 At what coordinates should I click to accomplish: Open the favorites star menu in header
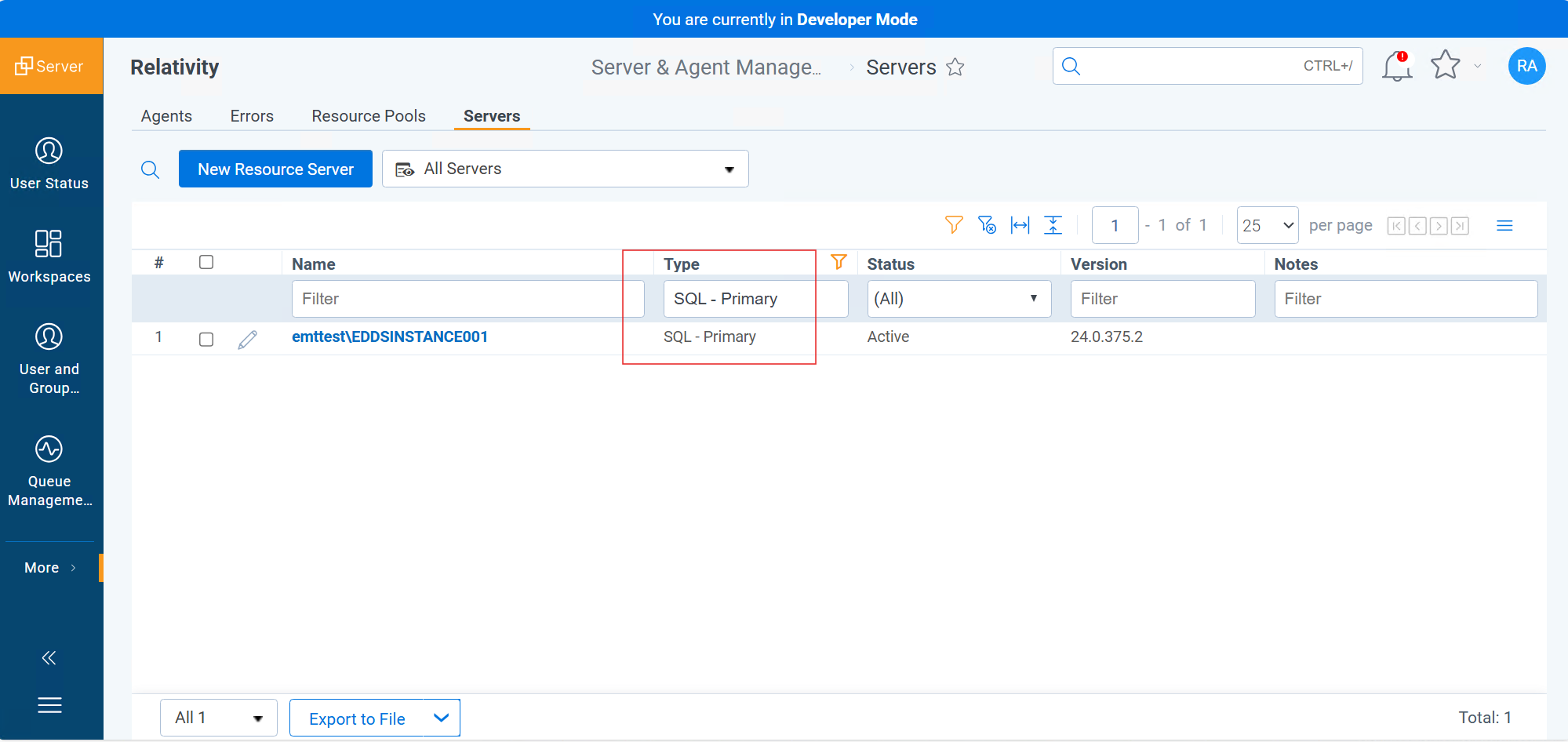(x=1446, y=66)
